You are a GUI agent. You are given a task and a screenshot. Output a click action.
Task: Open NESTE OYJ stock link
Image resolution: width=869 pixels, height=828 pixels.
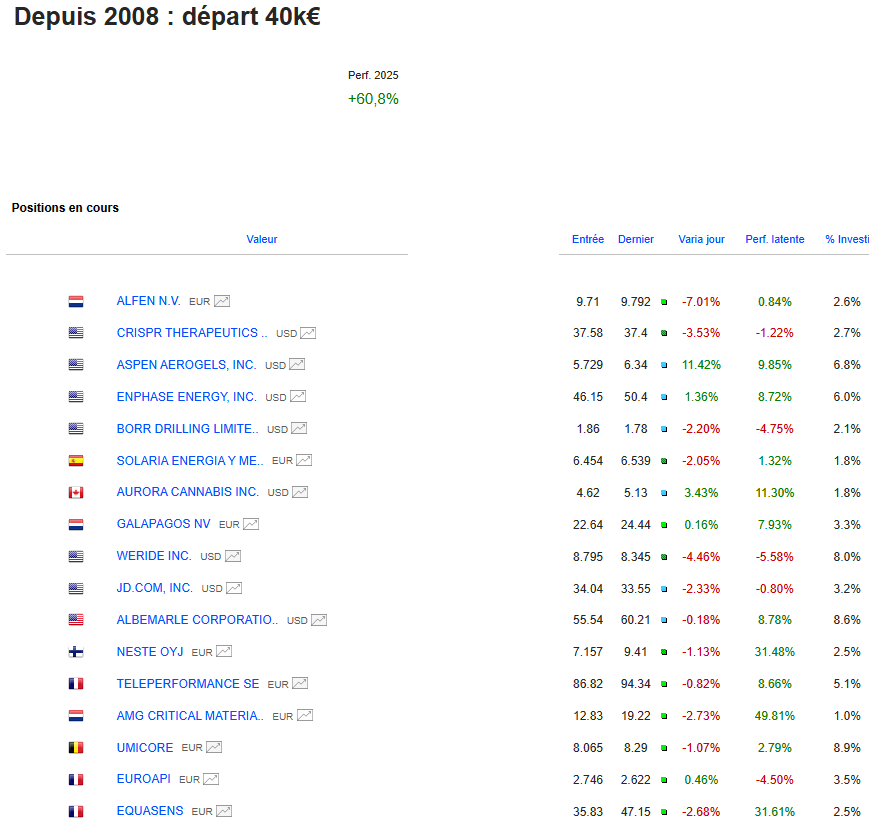150,652
